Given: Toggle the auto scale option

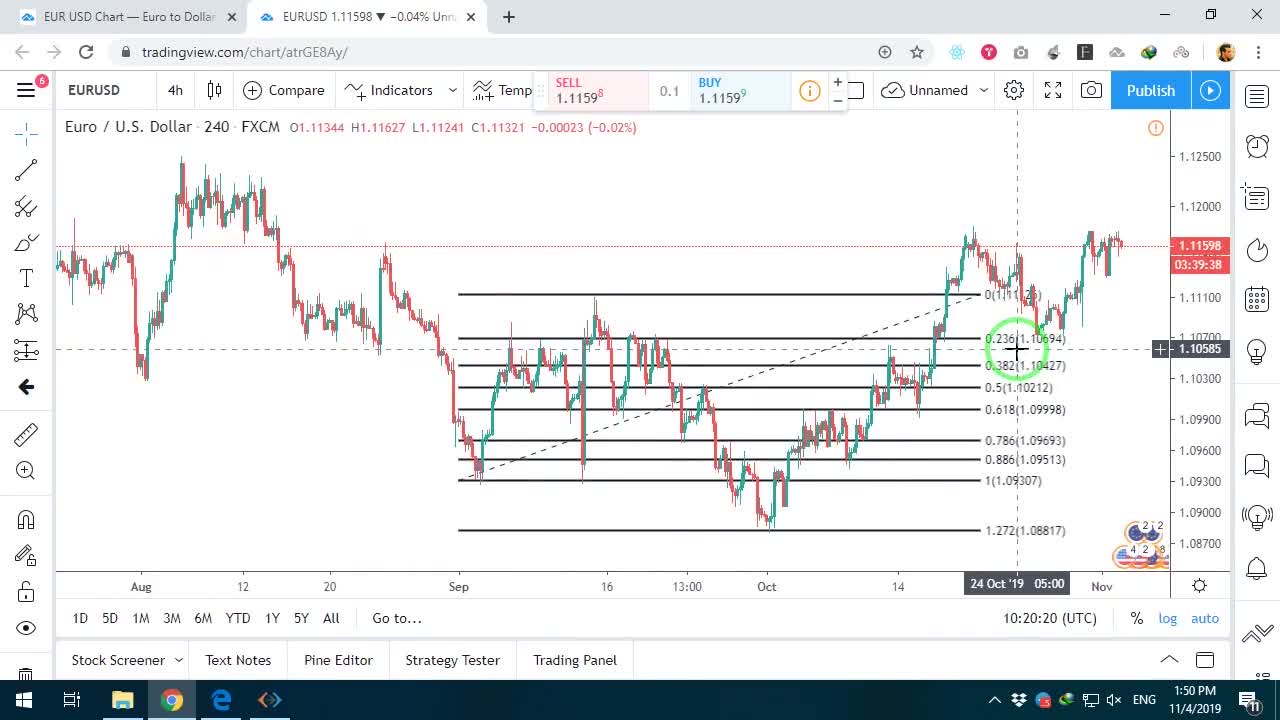Looking at the screenshot, I should (1205, 618).
